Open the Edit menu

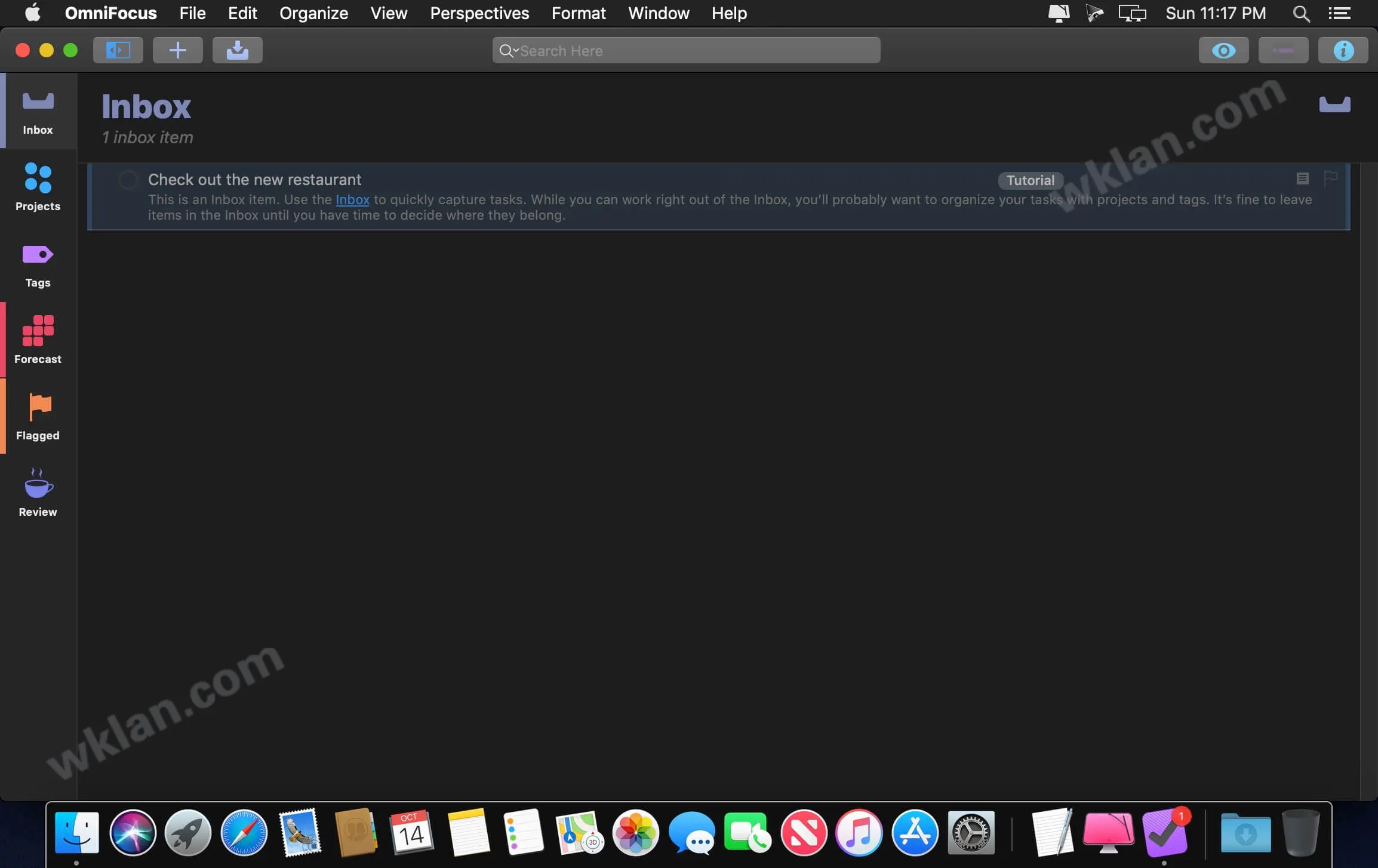(x=242, y=13)
